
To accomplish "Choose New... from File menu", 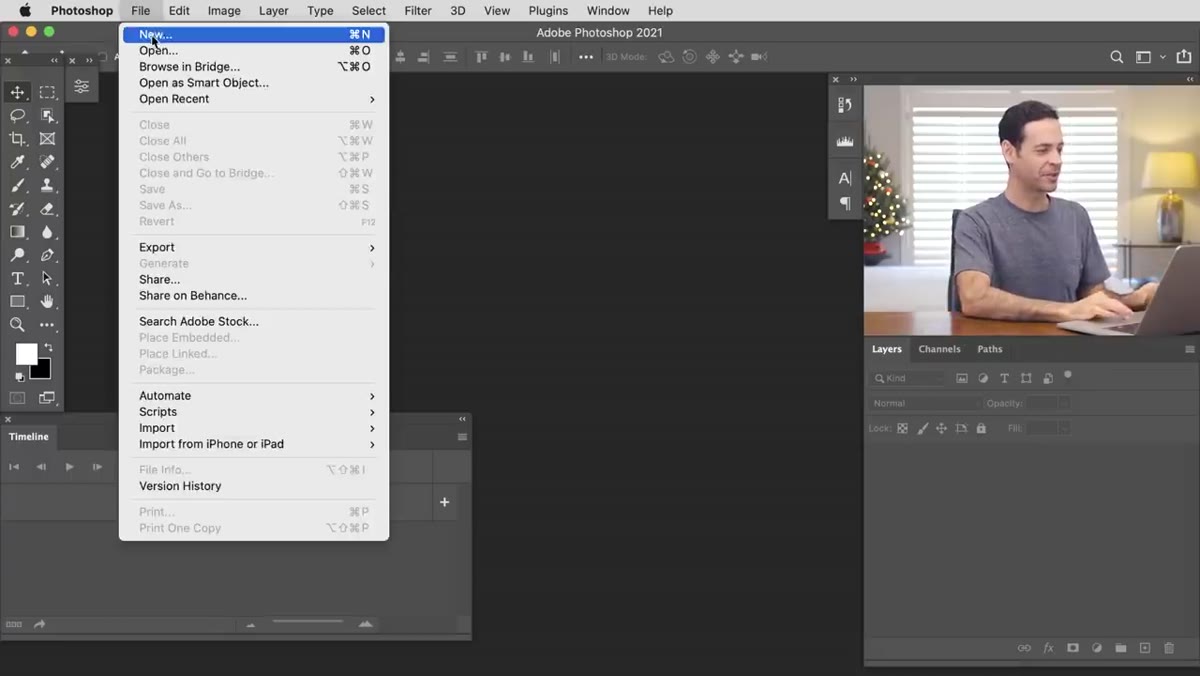I will pos(254,34).
